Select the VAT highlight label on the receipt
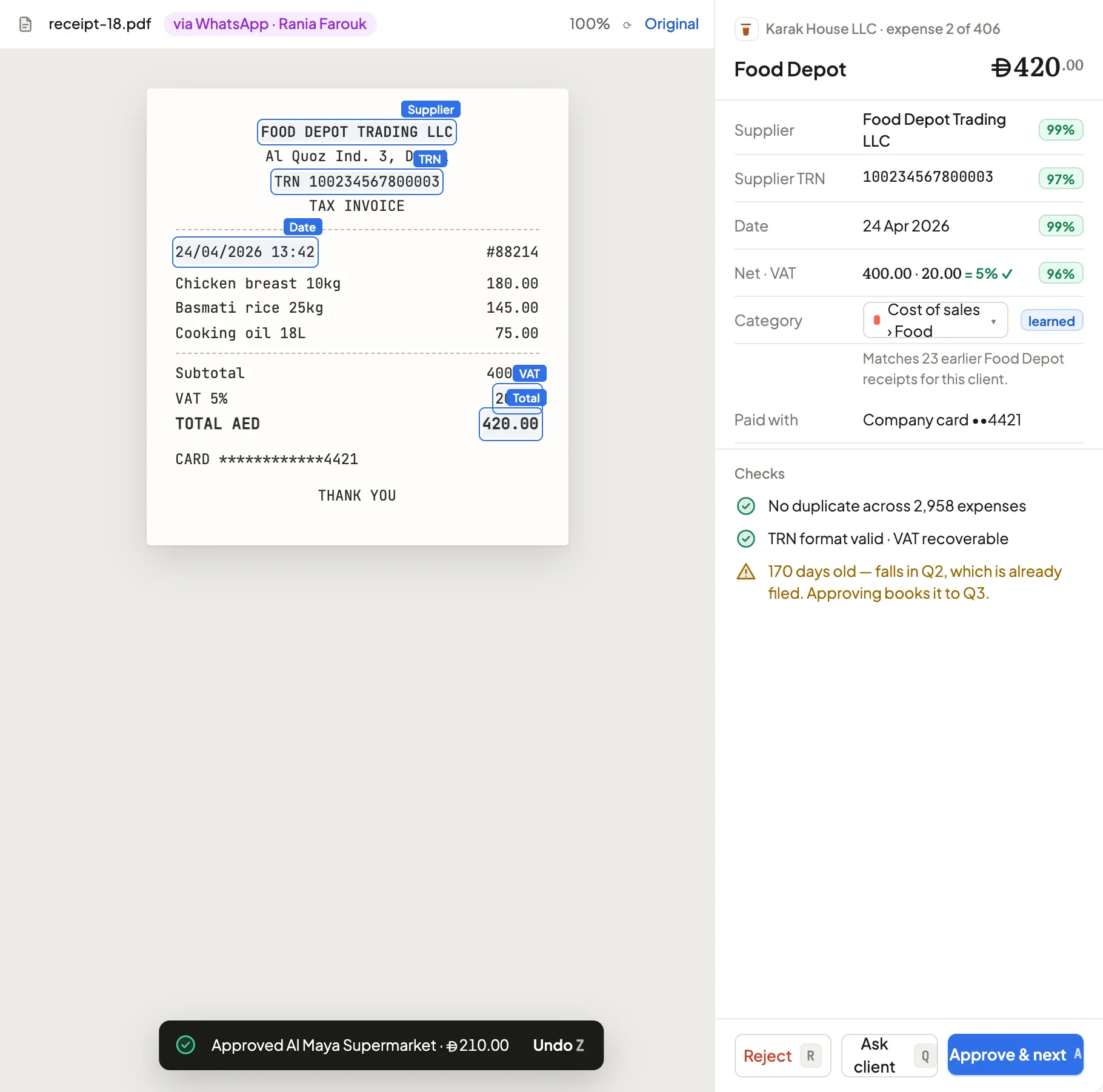Viewport: 1103px width, 1092px height. tap(529, 373)
